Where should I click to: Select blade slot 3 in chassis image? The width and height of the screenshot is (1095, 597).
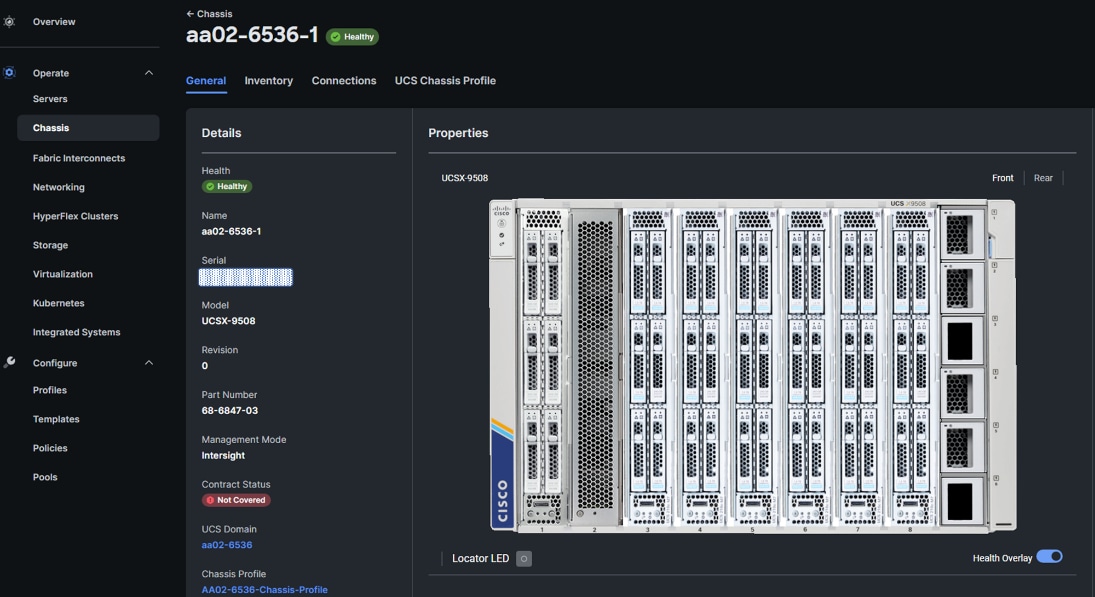647,367
